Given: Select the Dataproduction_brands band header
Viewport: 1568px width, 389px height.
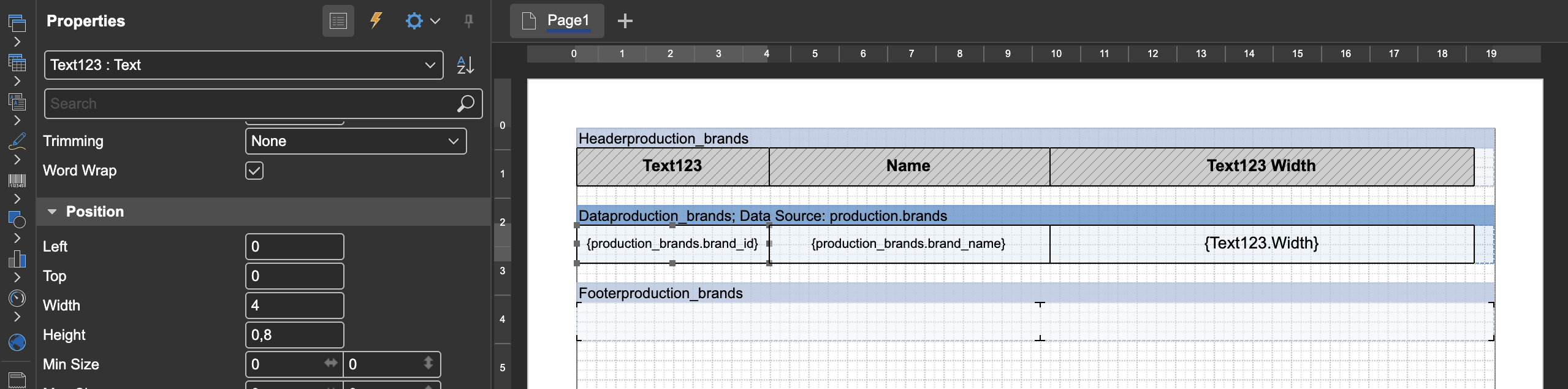Looking at the screenshot, I should (x=1035, y=215).
